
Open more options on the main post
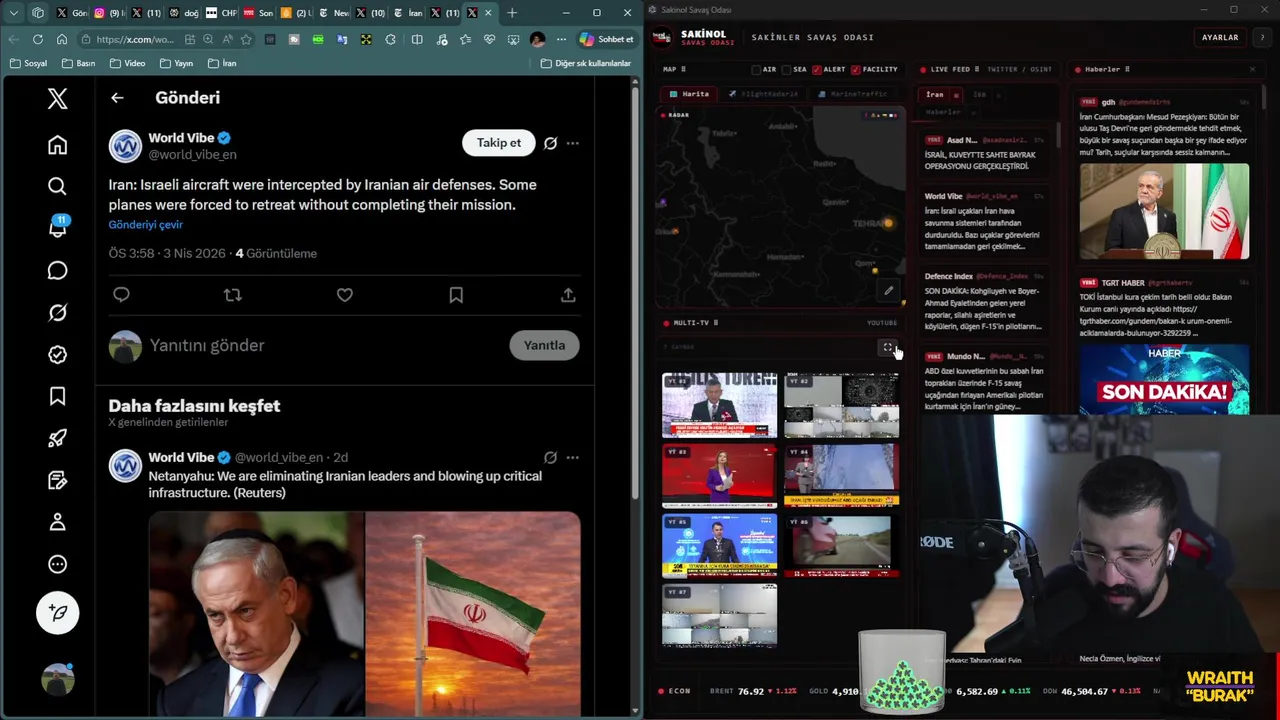point(572,143)
